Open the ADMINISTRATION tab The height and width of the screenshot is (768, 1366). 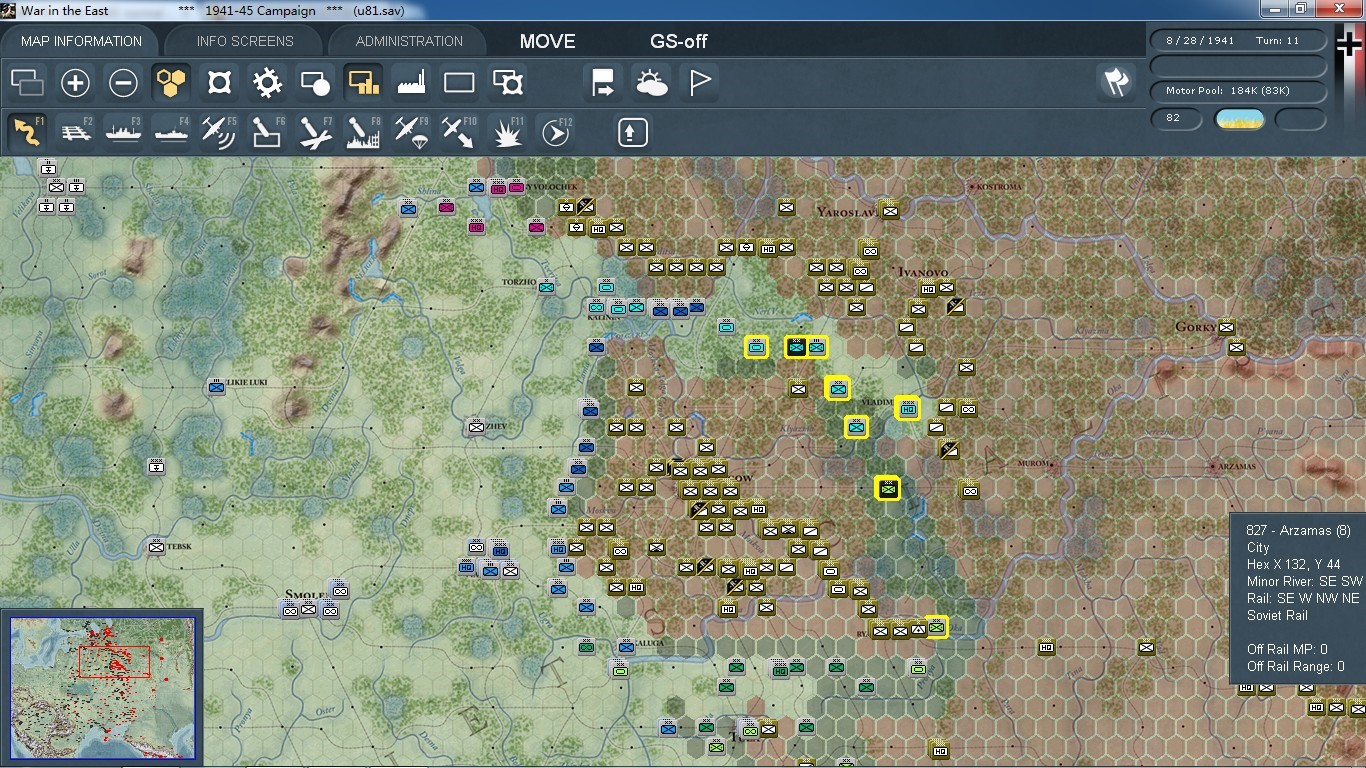point(409,41)
